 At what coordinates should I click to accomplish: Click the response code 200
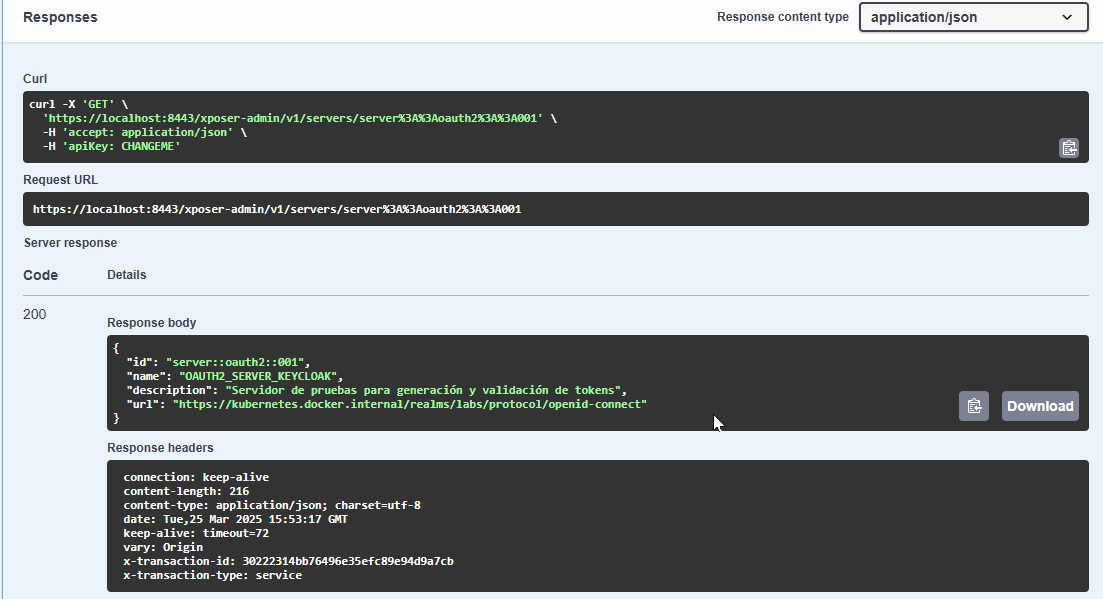coord(34,314)
